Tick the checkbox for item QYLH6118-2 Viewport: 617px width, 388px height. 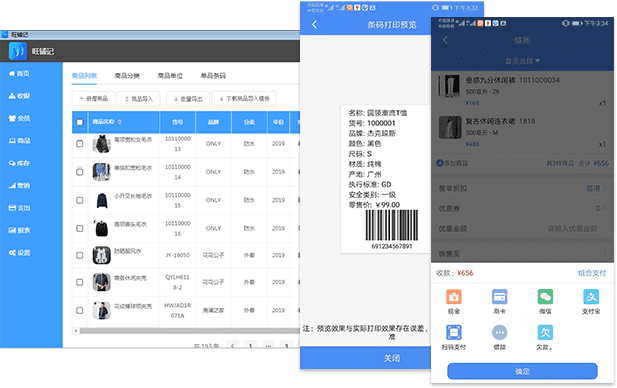click(79, 282)
